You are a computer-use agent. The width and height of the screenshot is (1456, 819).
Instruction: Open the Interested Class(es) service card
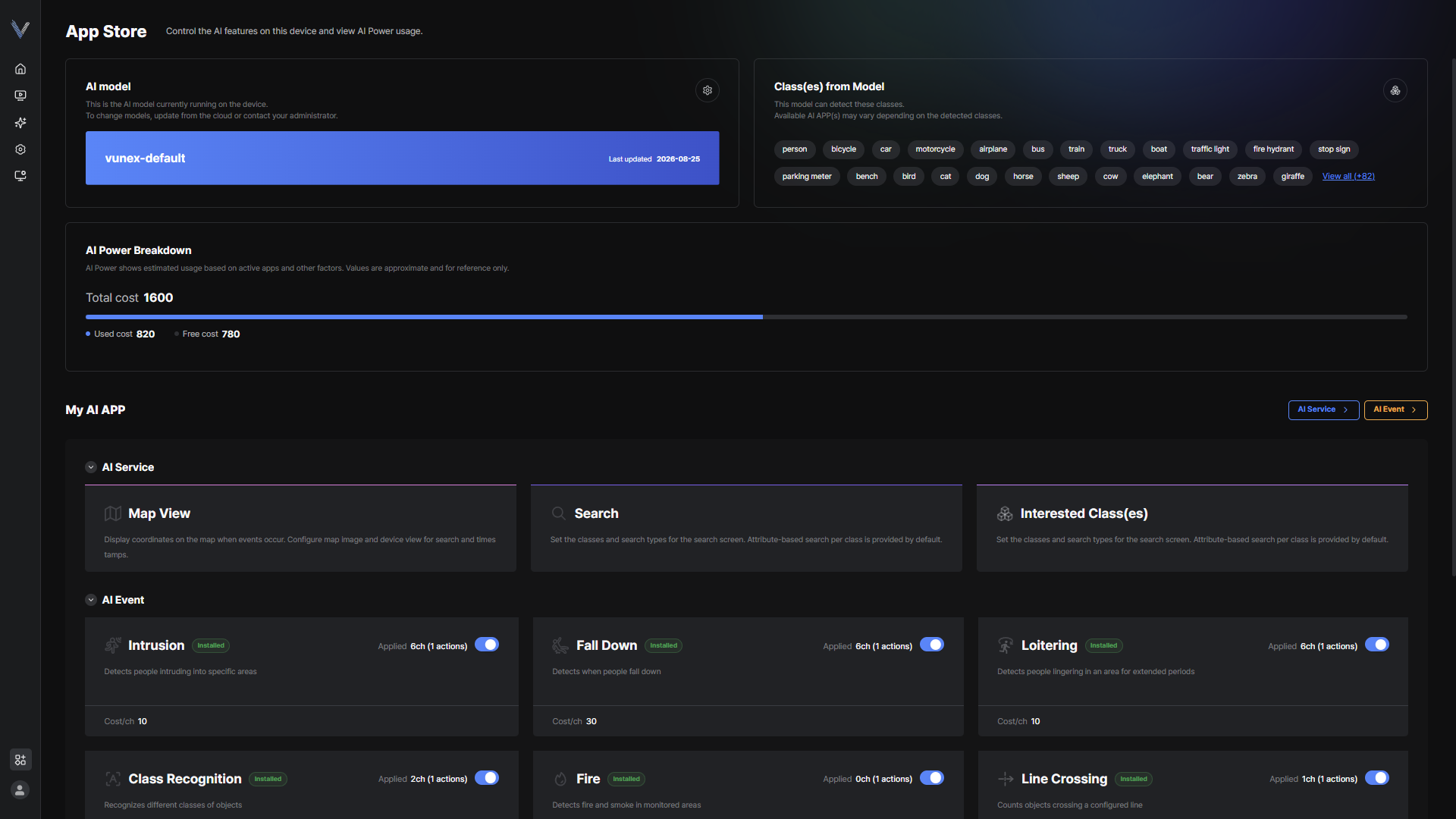[x=1192, y=528]
